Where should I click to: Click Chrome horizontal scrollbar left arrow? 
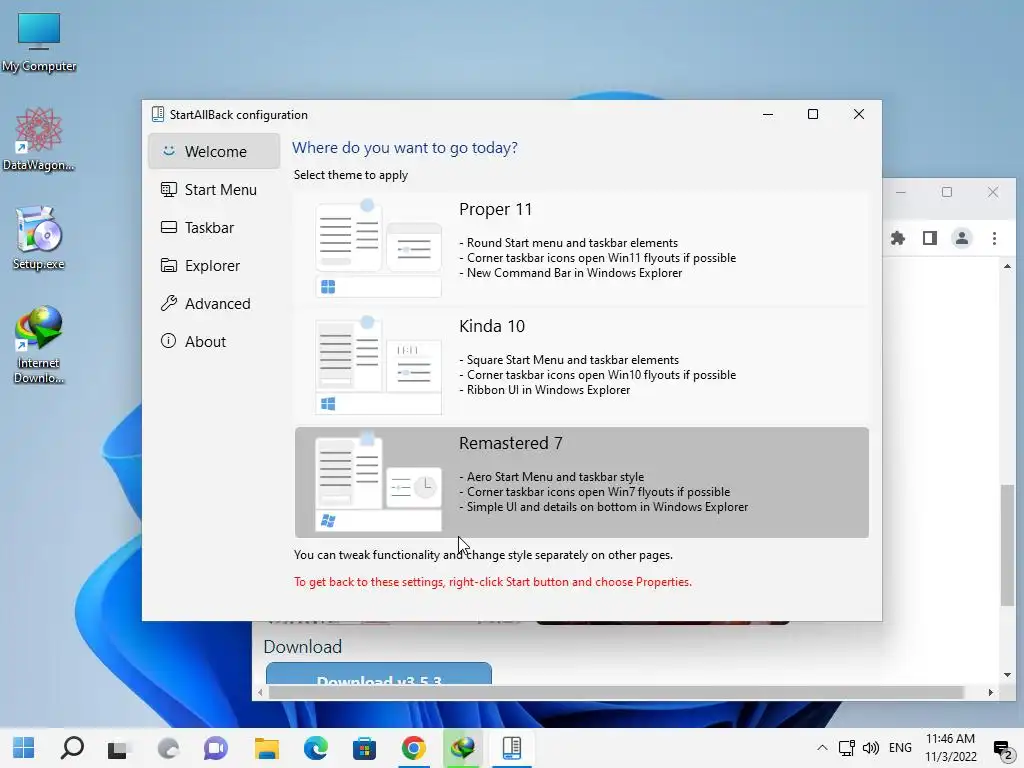coord(260,692)
